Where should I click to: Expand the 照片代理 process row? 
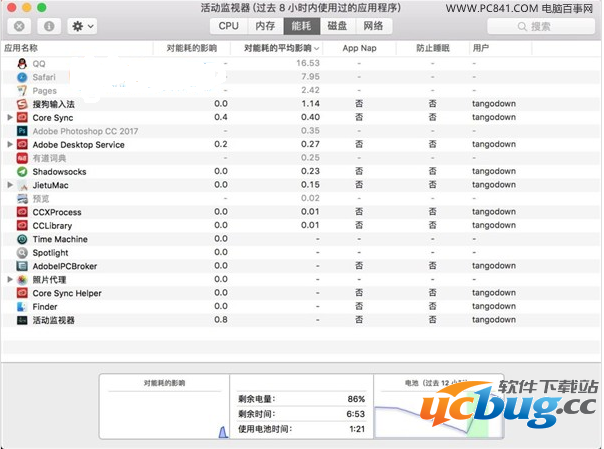10,279
